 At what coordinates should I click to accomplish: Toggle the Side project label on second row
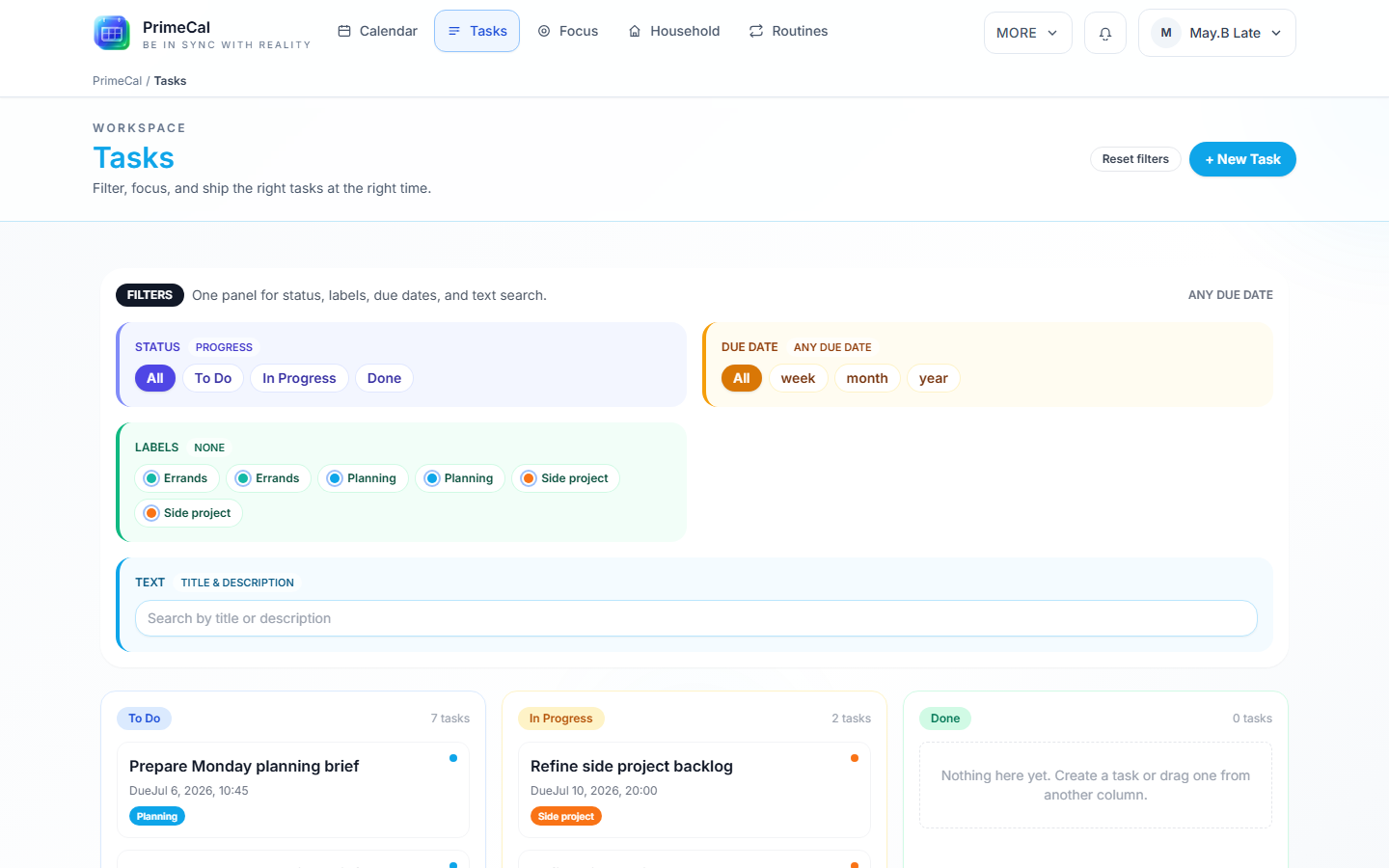pos(188,513)
